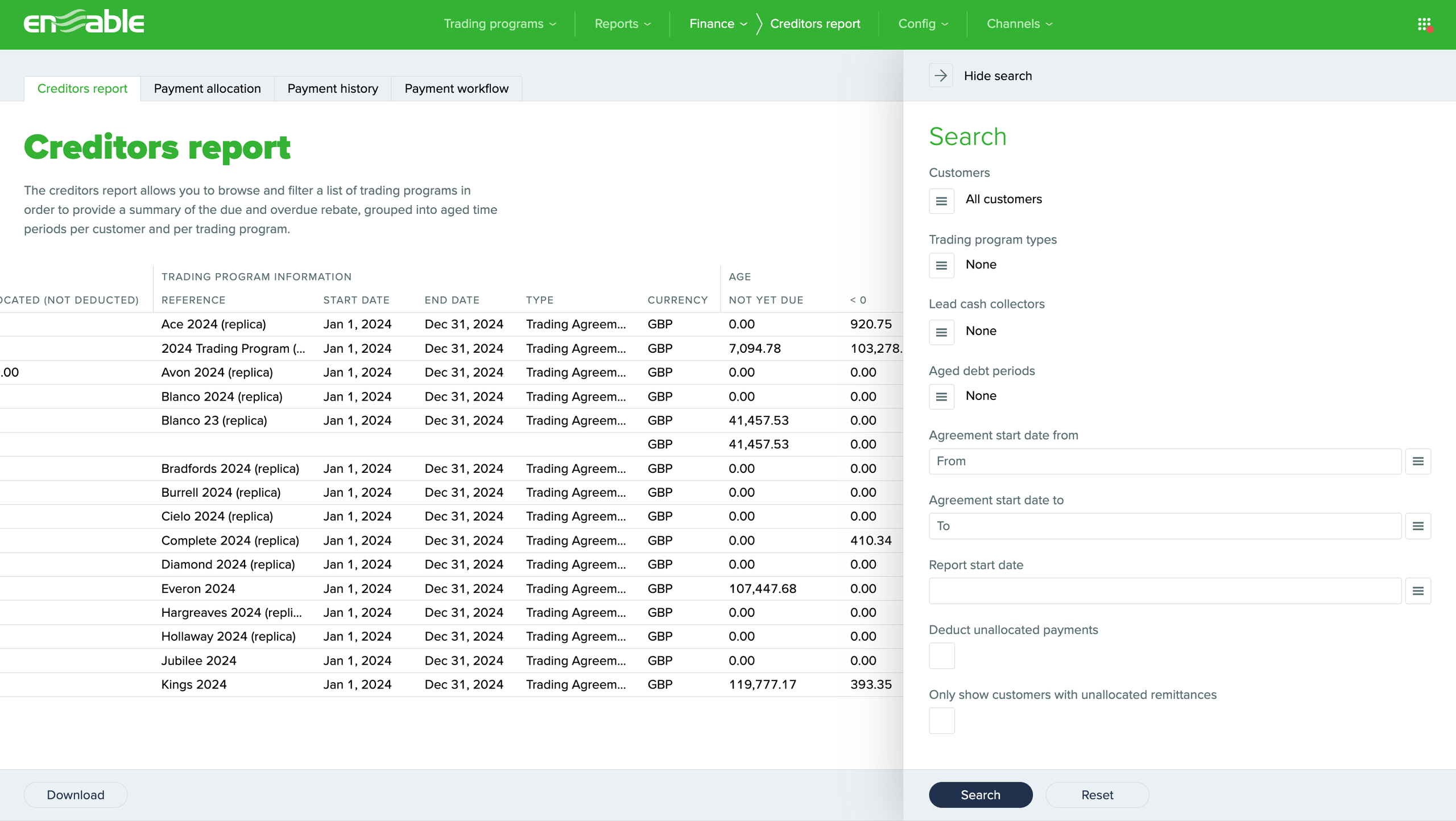Click the Report start date field
The image size is (1456, 821).
(1165, 591)
